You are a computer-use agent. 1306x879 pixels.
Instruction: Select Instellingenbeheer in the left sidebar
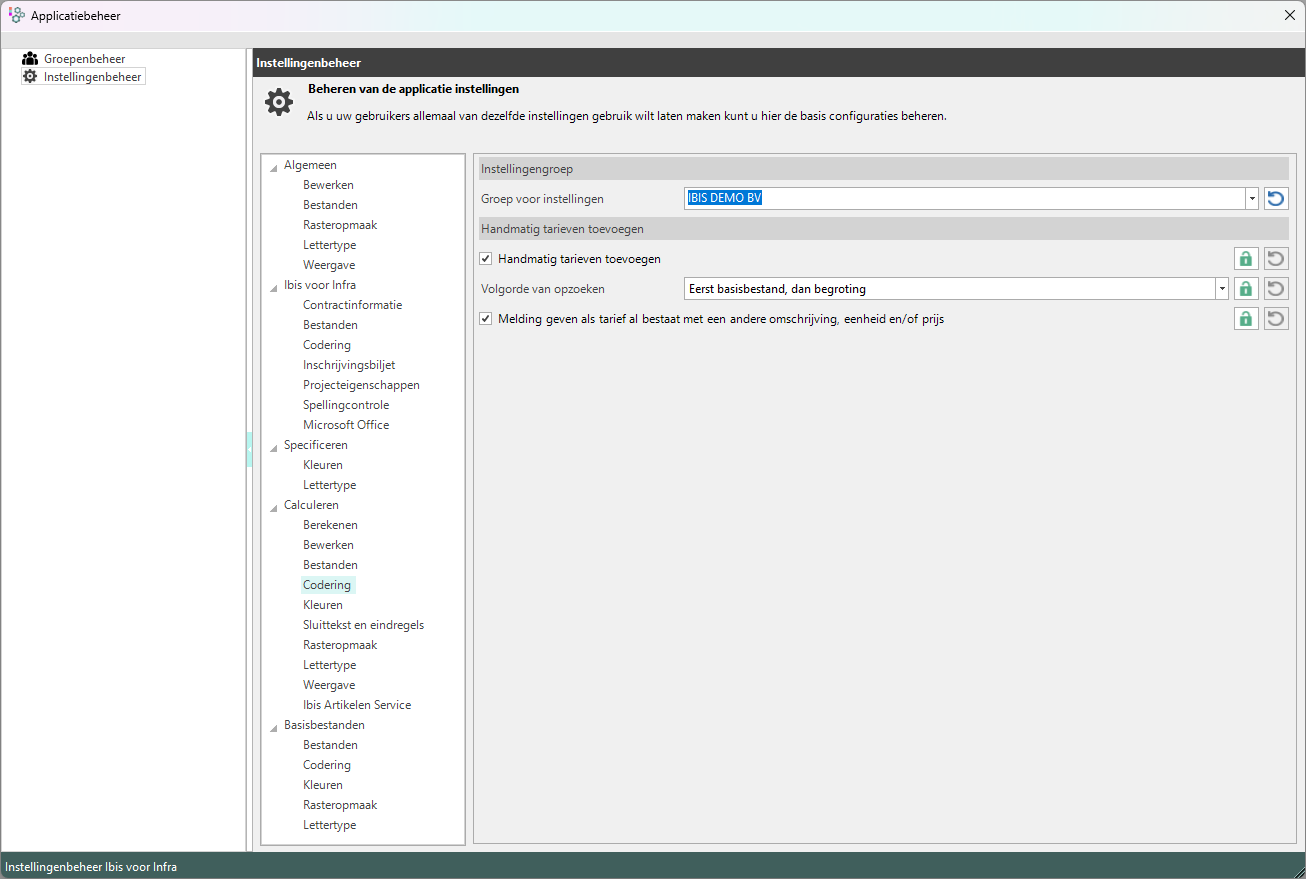pyautogui.click(x=92, y=77)
